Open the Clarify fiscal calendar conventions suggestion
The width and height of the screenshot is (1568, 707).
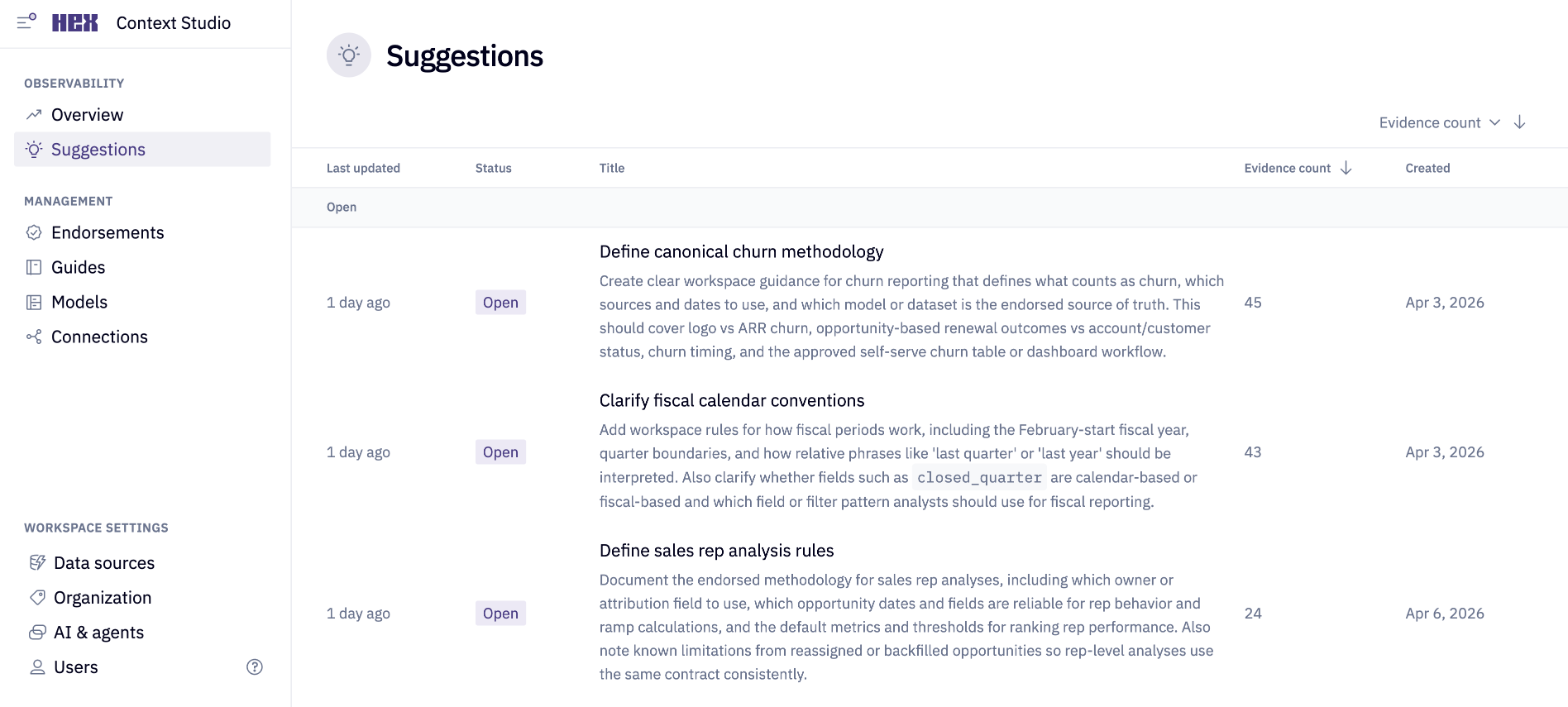(x=731, y=400)
